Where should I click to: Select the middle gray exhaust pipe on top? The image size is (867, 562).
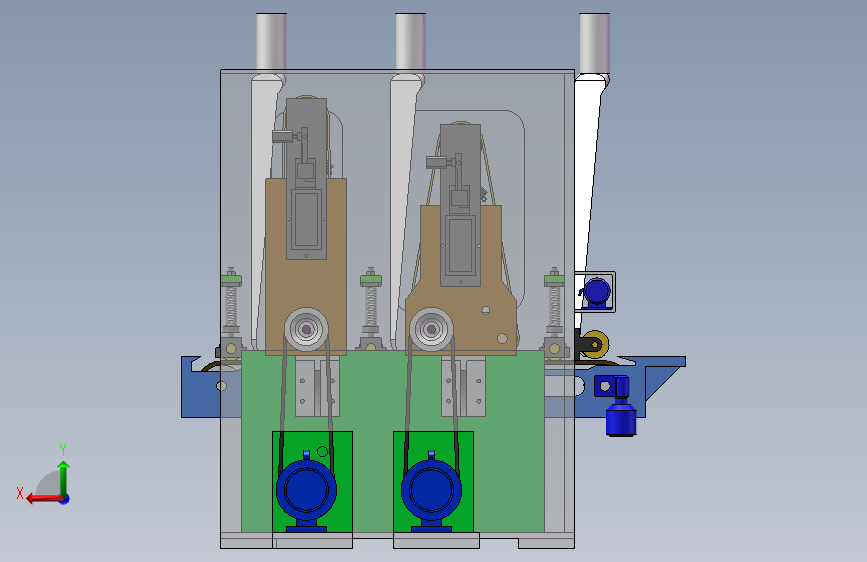pyautogui.click(x=410, y=43)
